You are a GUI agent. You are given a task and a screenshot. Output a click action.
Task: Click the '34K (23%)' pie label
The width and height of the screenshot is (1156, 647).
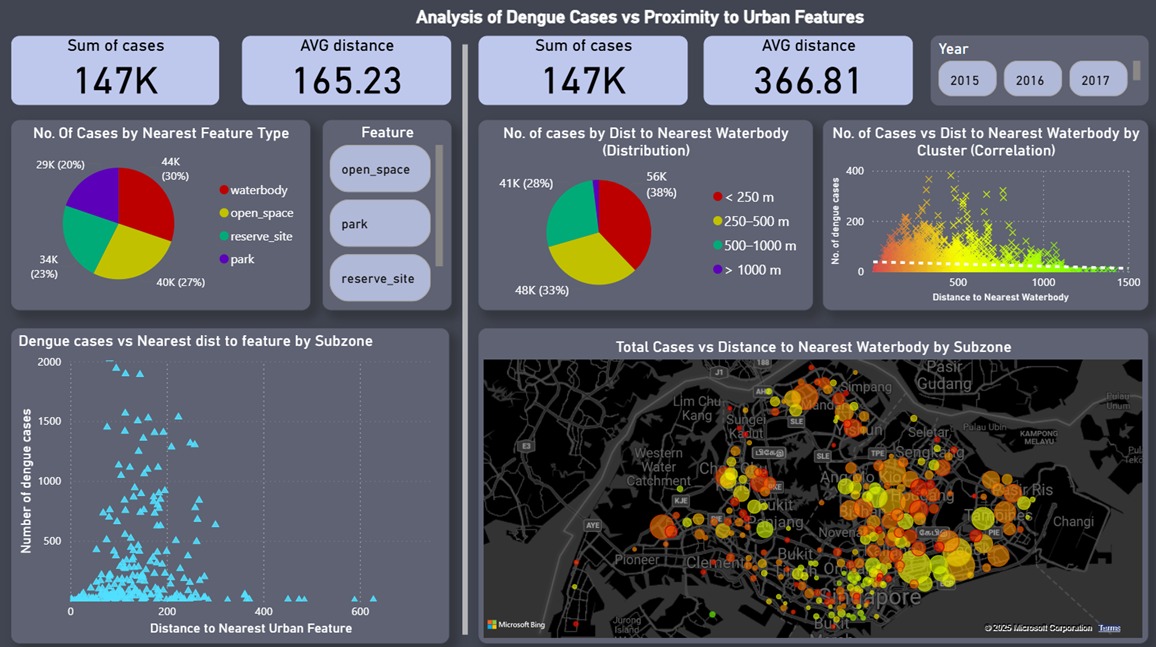(43, 266)
